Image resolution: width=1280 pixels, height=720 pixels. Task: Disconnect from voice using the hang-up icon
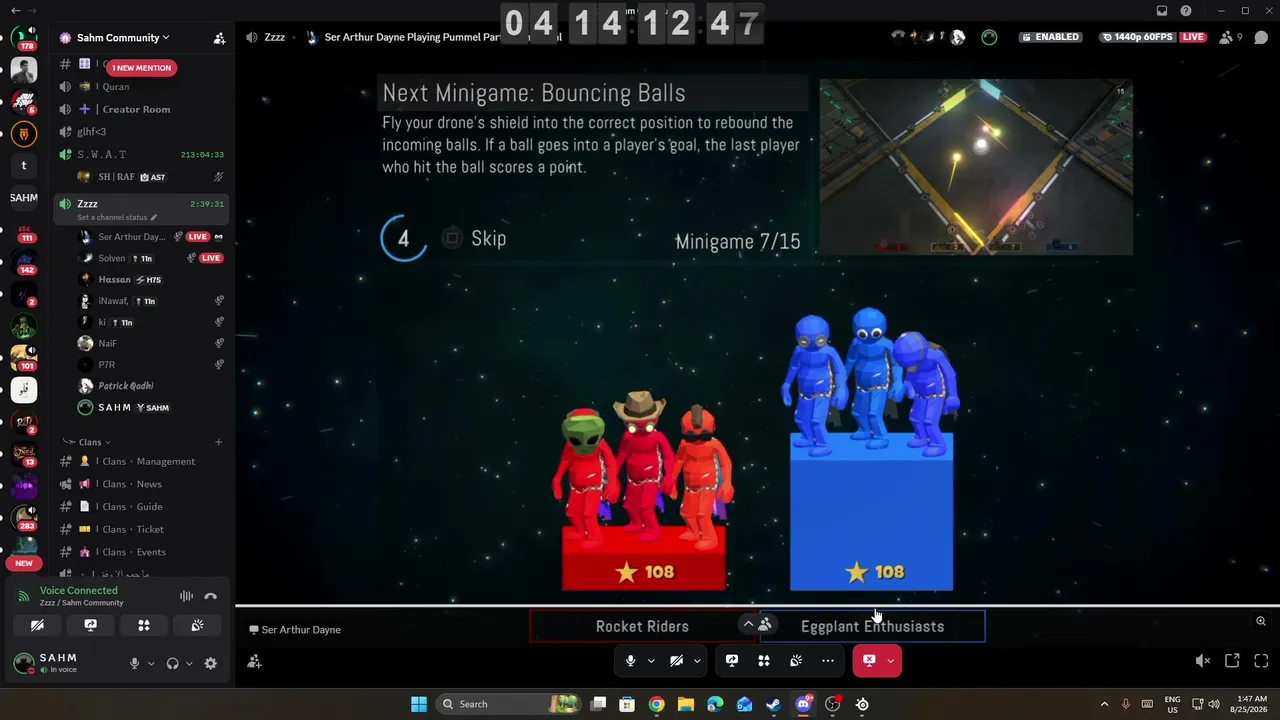pos(211,596)
